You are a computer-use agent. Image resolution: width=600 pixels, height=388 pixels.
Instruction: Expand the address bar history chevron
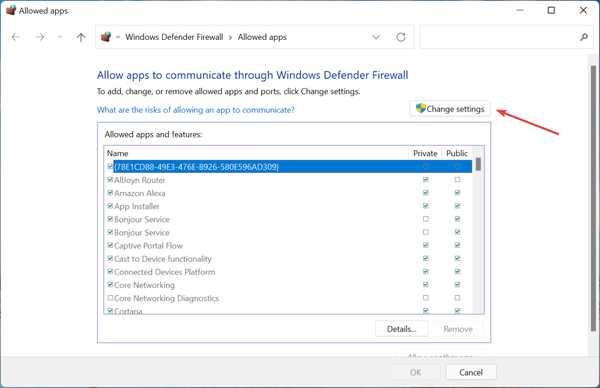click(376, 37)
